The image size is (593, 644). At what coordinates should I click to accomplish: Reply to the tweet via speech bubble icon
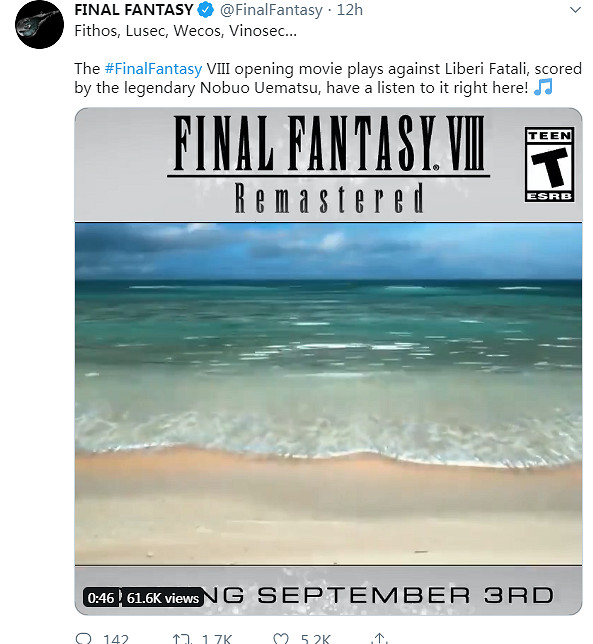(x=84, y=639)
